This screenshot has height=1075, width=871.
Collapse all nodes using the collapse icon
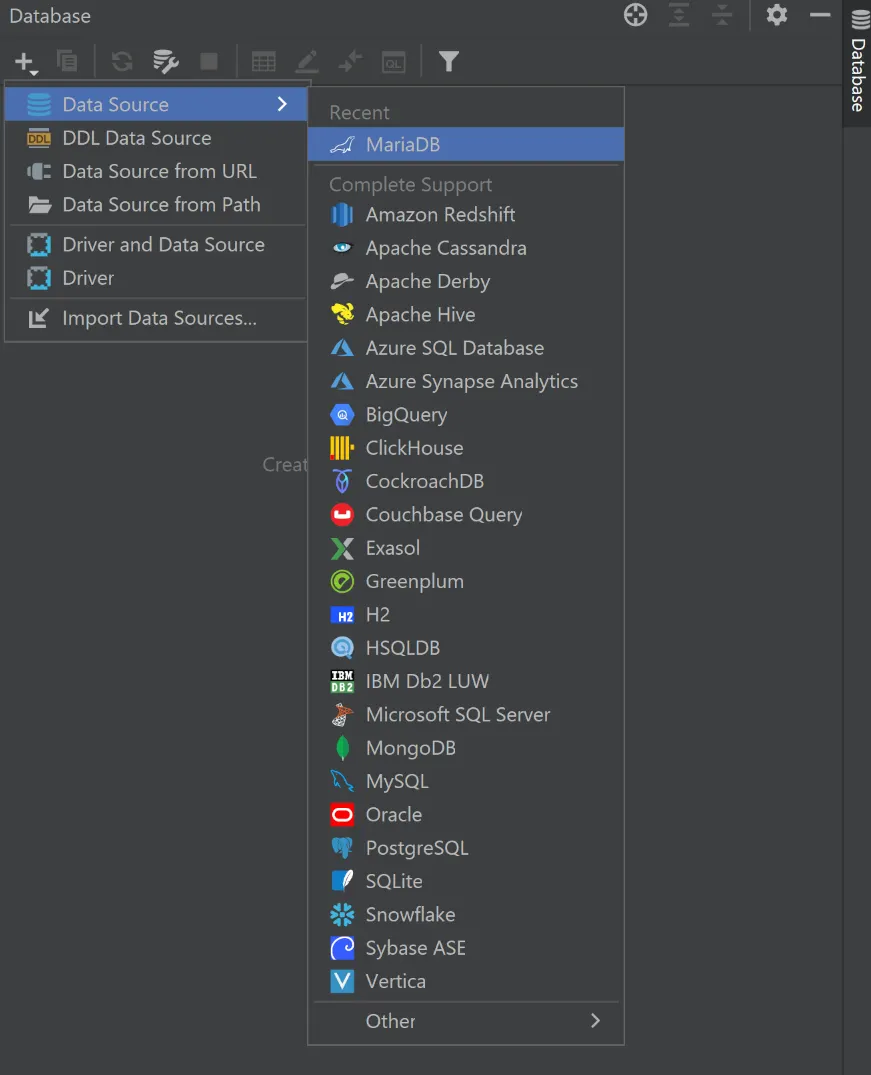pos(722,16)
